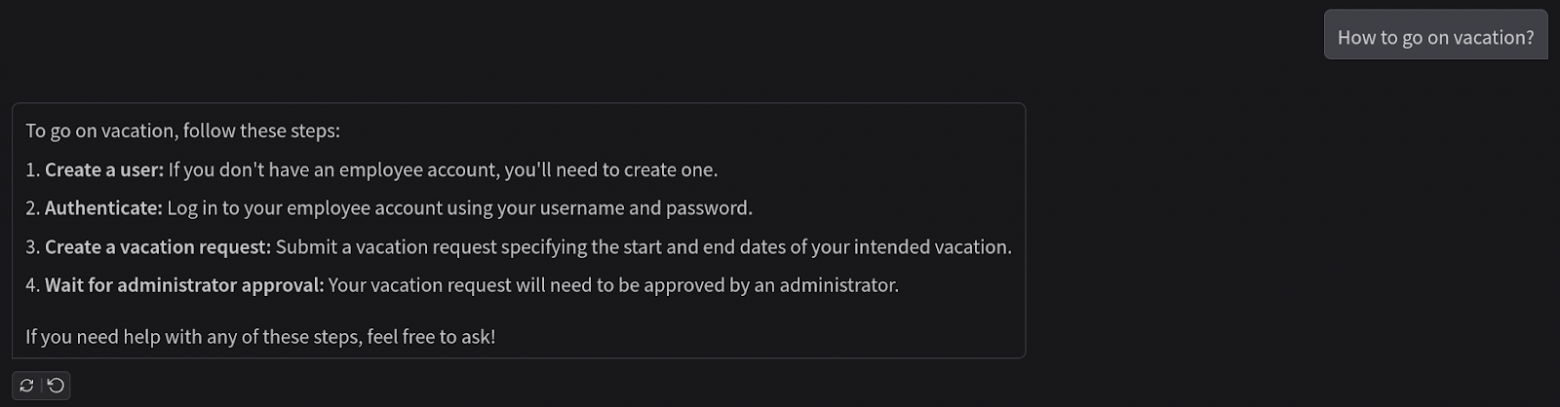Click the list number "3." in the reply
This screenshot has height=407, width=1560.
(33, 247)
